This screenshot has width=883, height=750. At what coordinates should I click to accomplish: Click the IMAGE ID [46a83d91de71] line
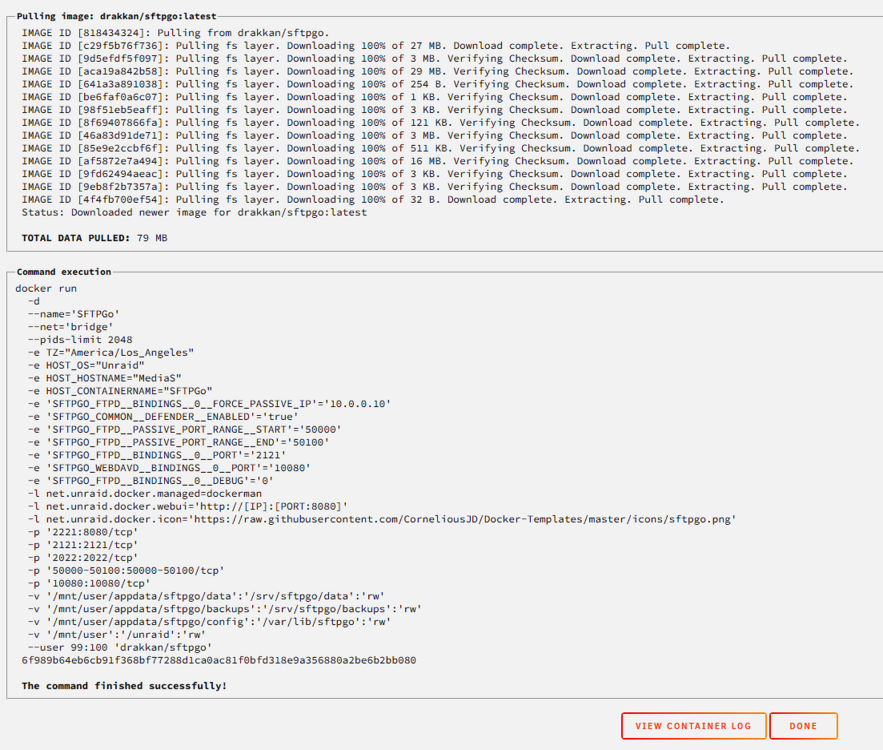[x=434, y=136]
